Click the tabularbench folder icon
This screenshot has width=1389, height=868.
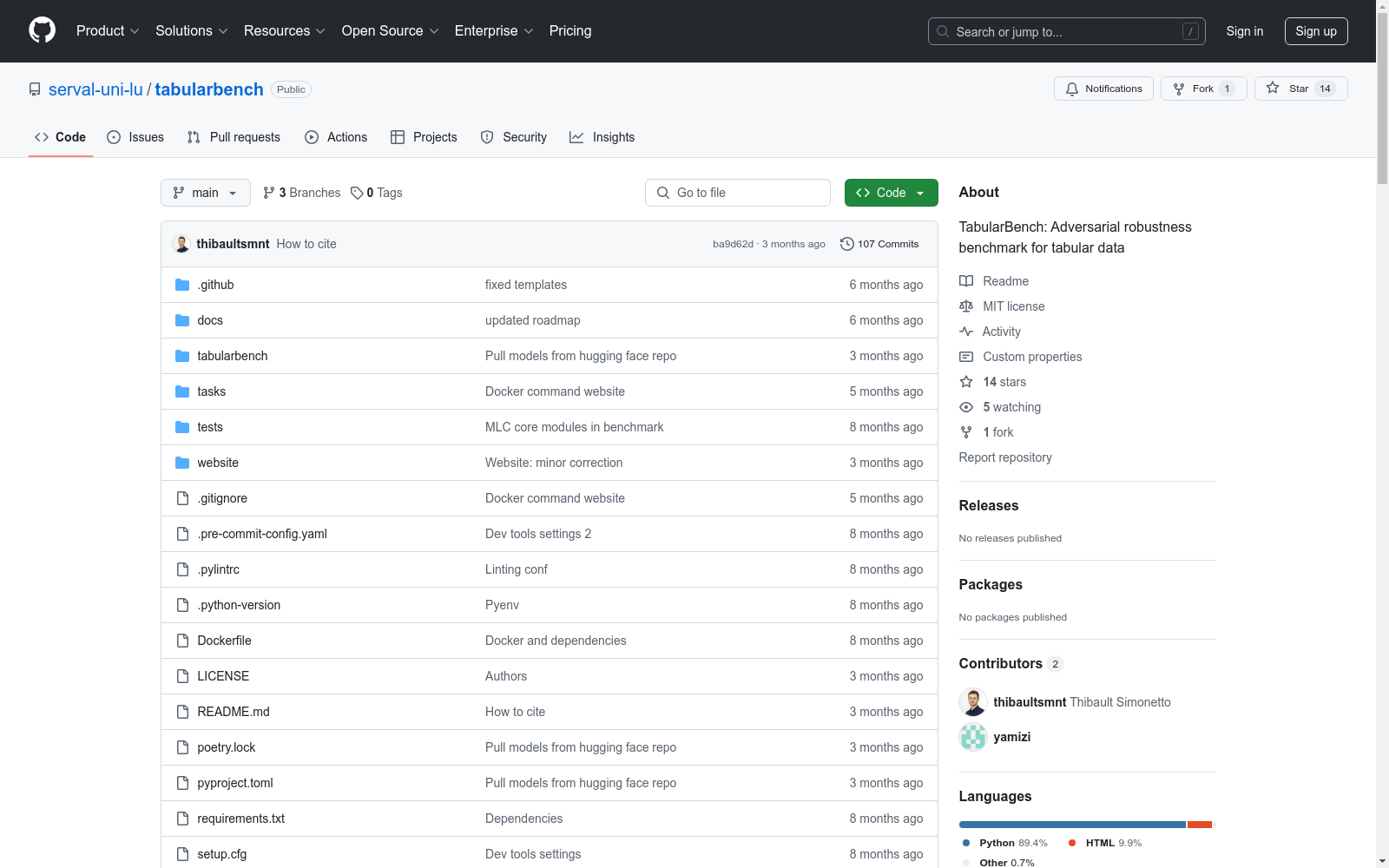pos(182,356)
